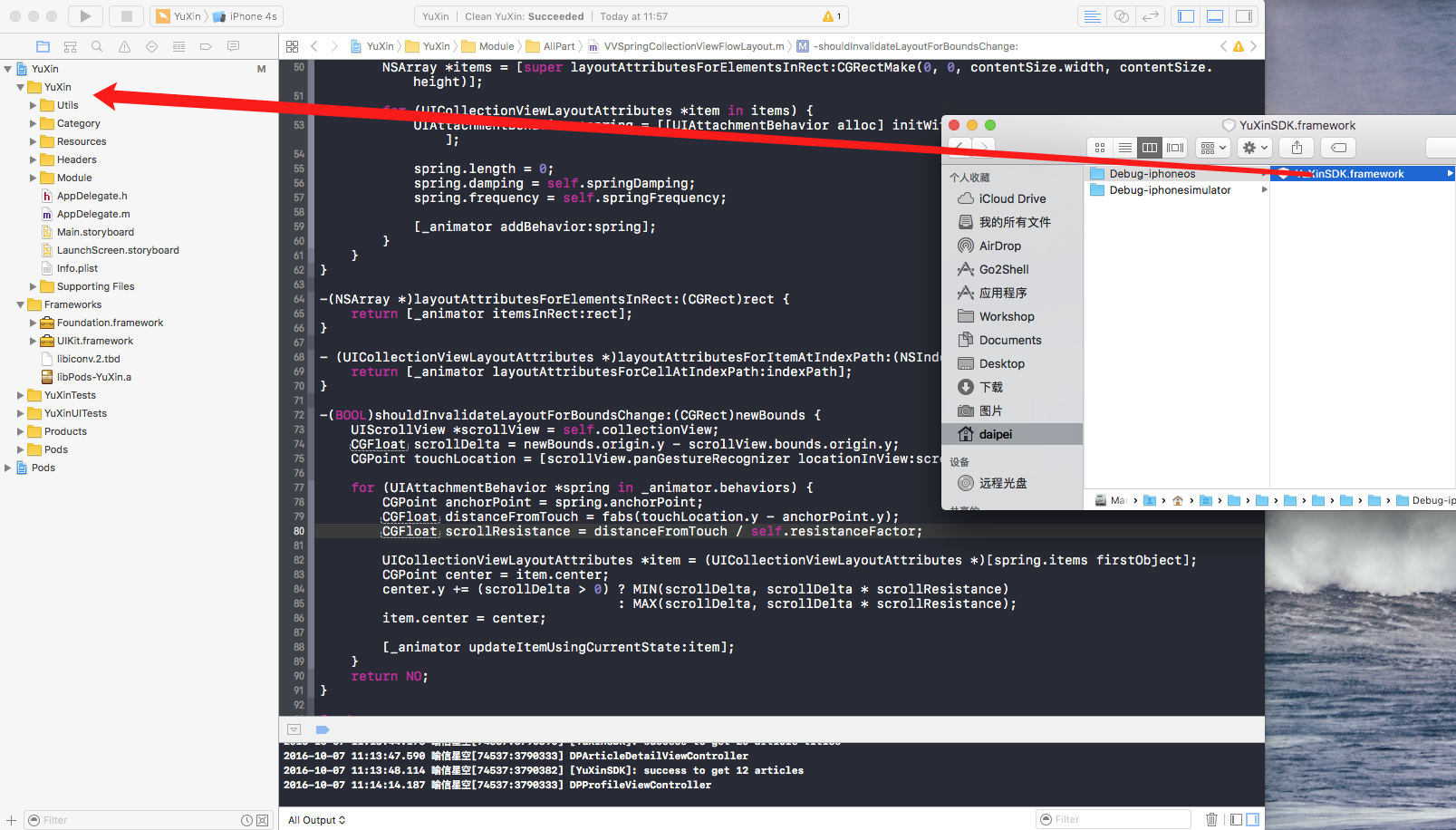The width and height of the screenshot is (1456, 830).
Task: Expand the Resources group
Action: pos(34,141)
